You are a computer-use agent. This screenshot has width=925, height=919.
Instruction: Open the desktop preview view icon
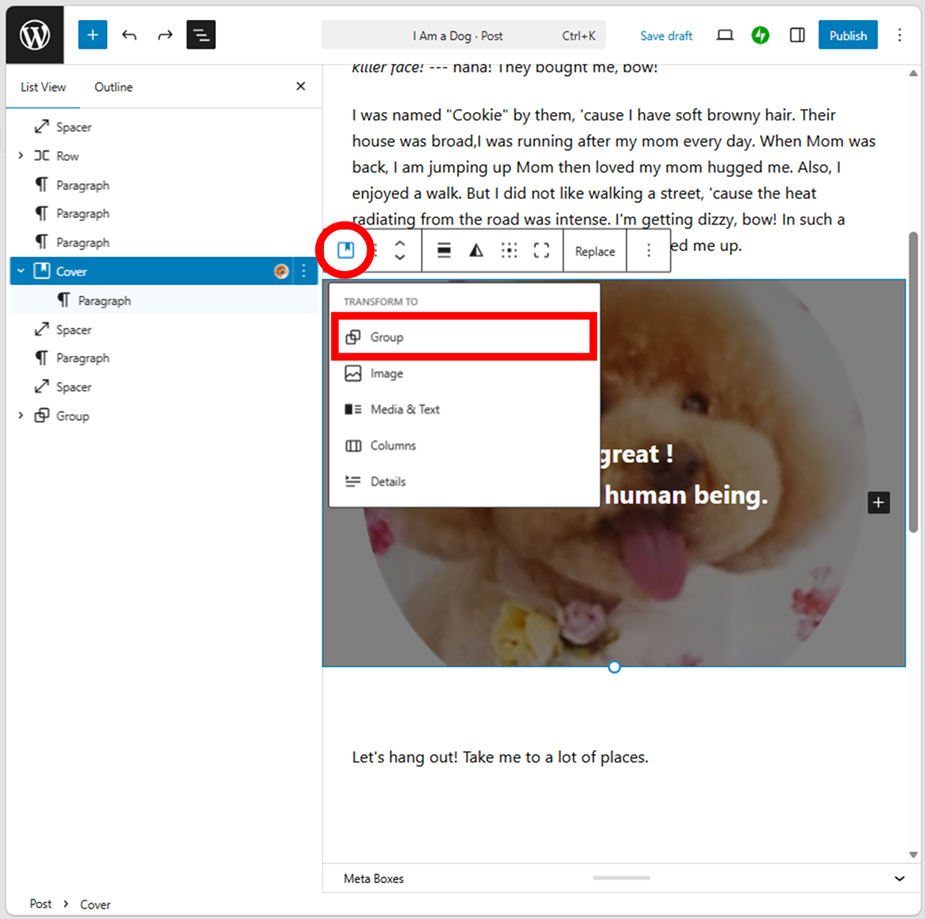pyautogui.click(x=725, y=35)
